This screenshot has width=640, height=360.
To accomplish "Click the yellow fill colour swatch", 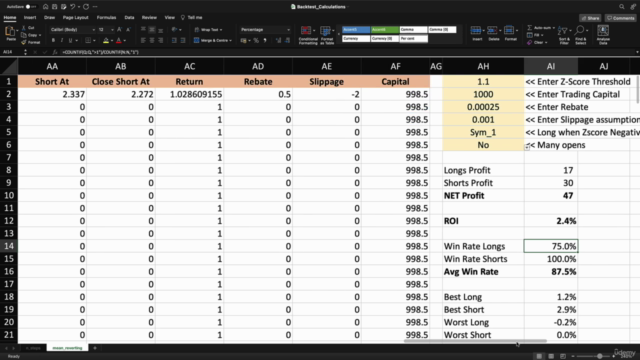I will (106, 40).
